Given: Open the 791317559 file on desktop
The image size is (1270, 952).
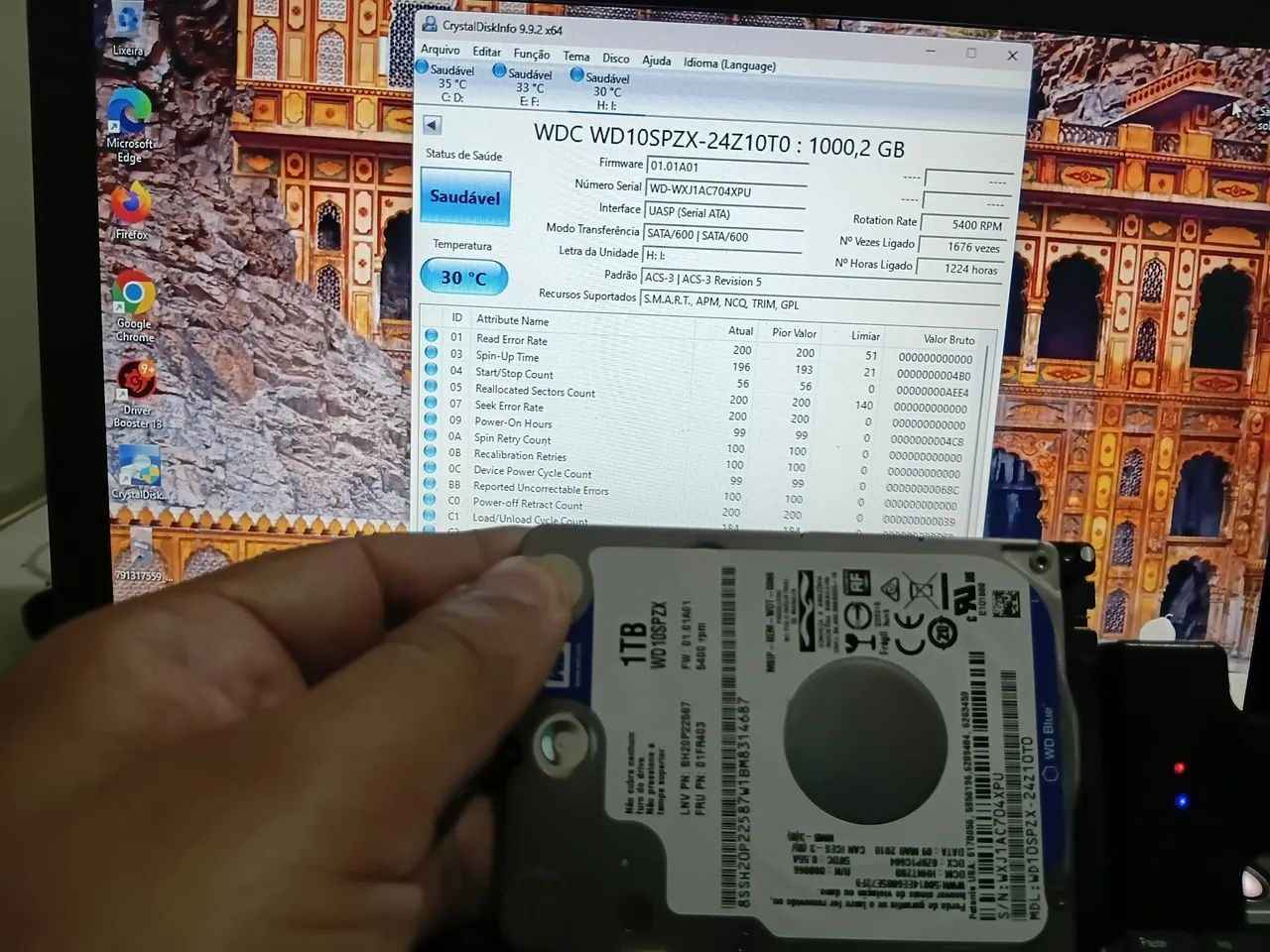Looking at the screenshot, I should click(x=141, y=555).
